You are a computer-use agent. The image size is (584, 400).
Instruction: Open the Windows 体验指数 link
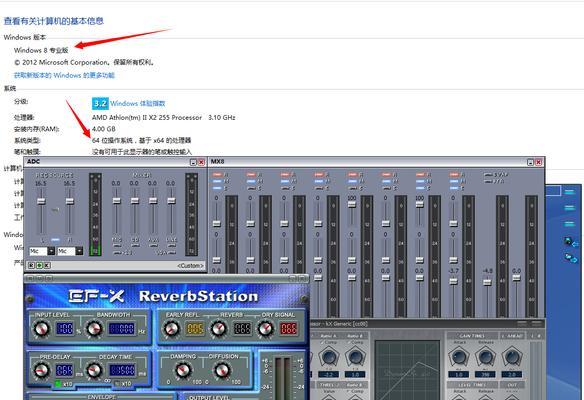pyautogui.click(x=137, y=104)
